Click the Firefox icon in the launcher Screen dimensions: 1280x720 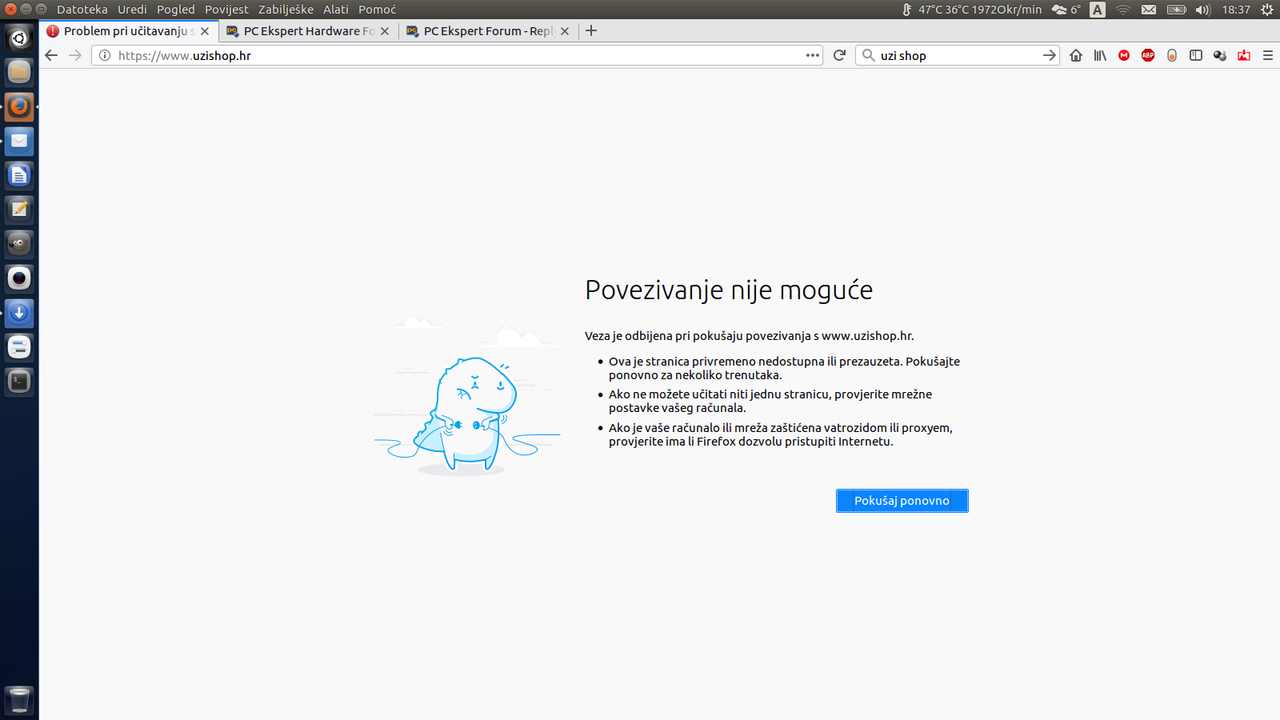point(20,106)
